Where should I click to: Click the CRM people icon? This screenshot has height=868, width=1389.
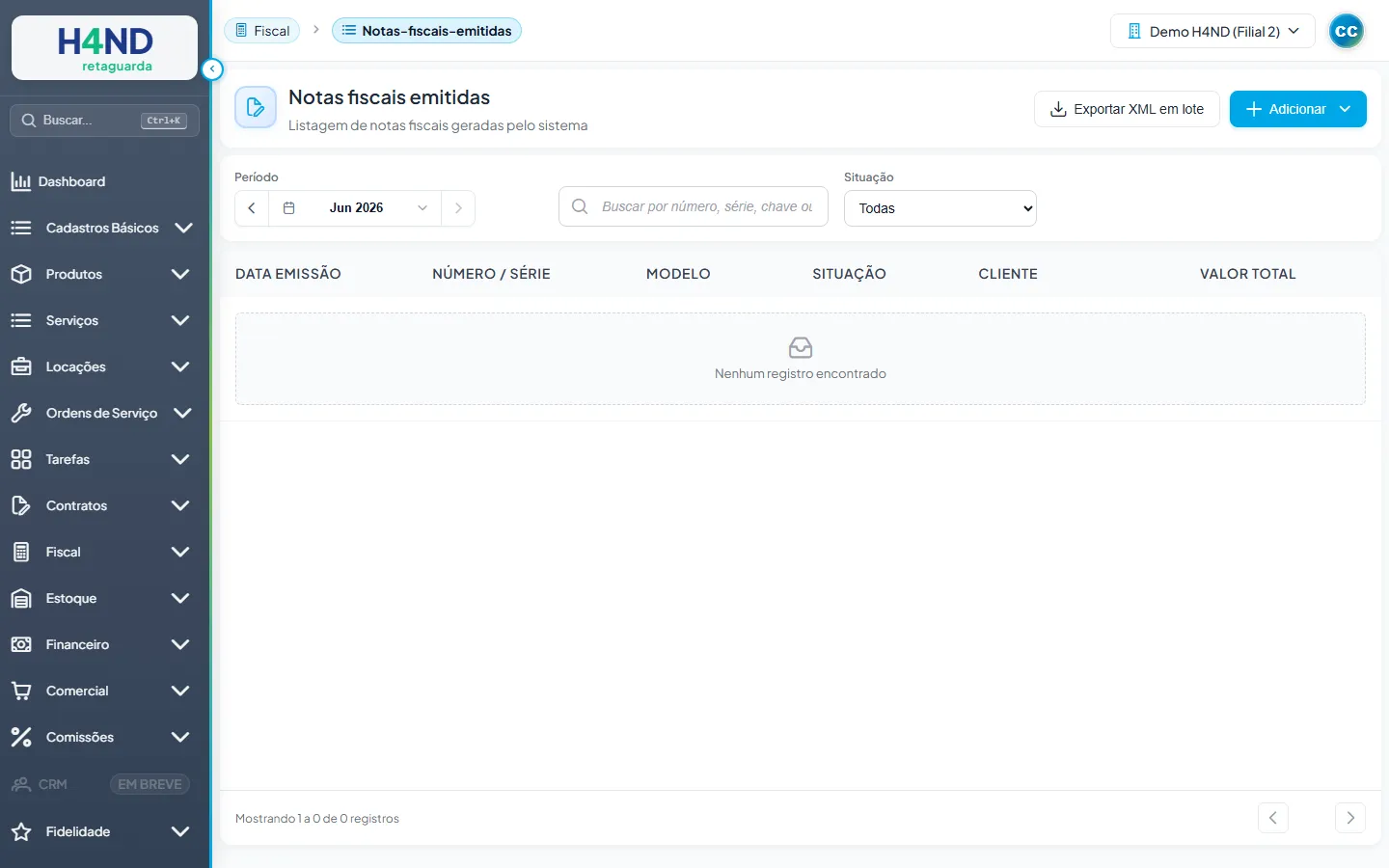(21, 784)
